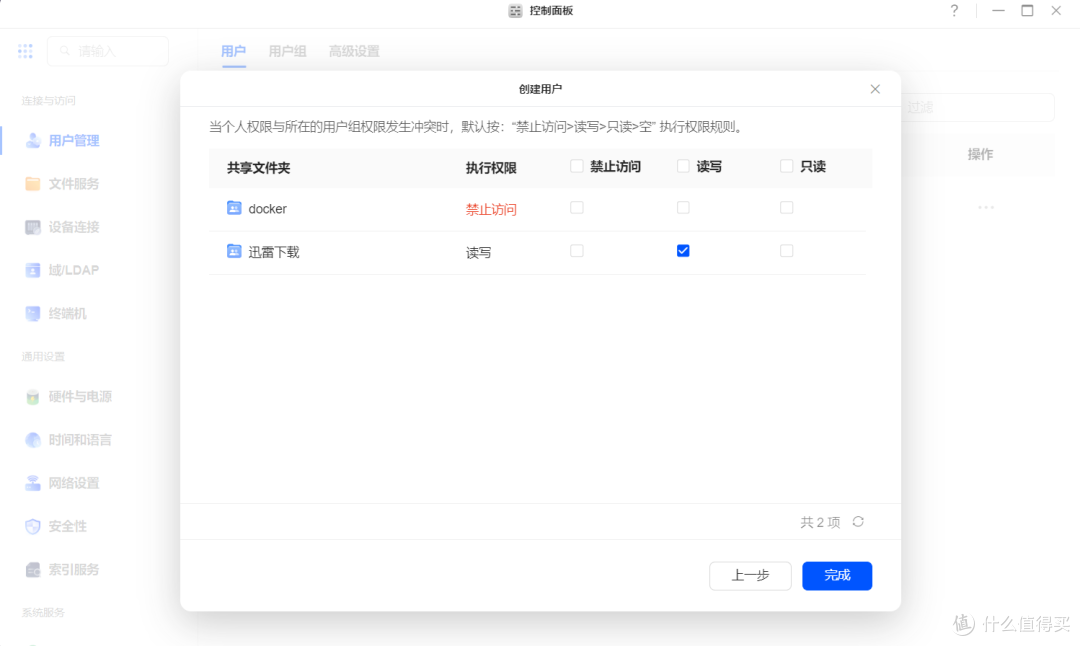Image resolution: width=1080 pixels, height=646 pixels.
Task: Tick 禁止访问 checkbox for docker folder
Action: click(577, 207)
